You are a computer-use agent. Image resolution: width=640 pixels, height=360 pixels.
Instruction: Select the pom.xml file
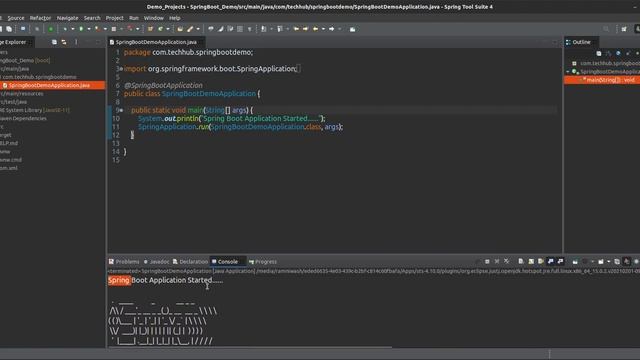9,168
